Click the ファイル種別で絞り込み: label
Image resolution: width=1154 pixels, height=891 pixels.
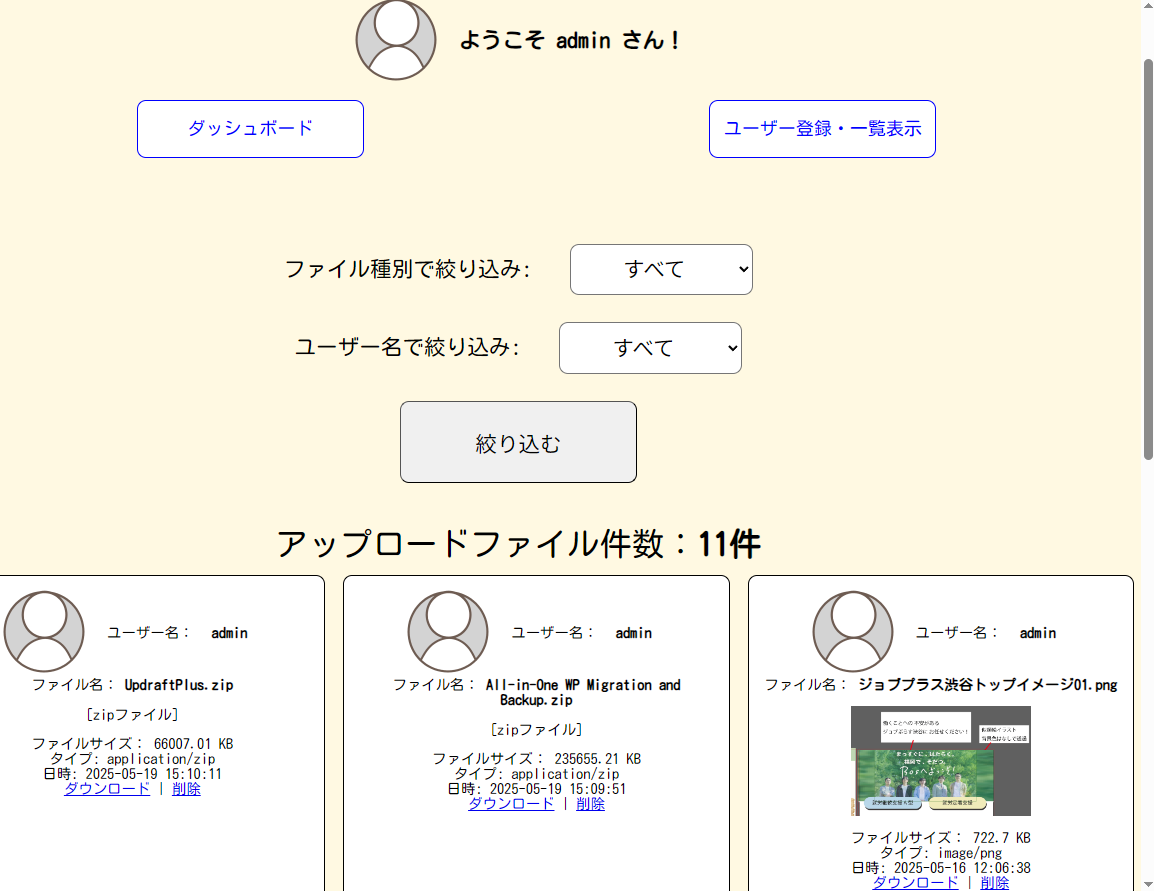[408, 269]
